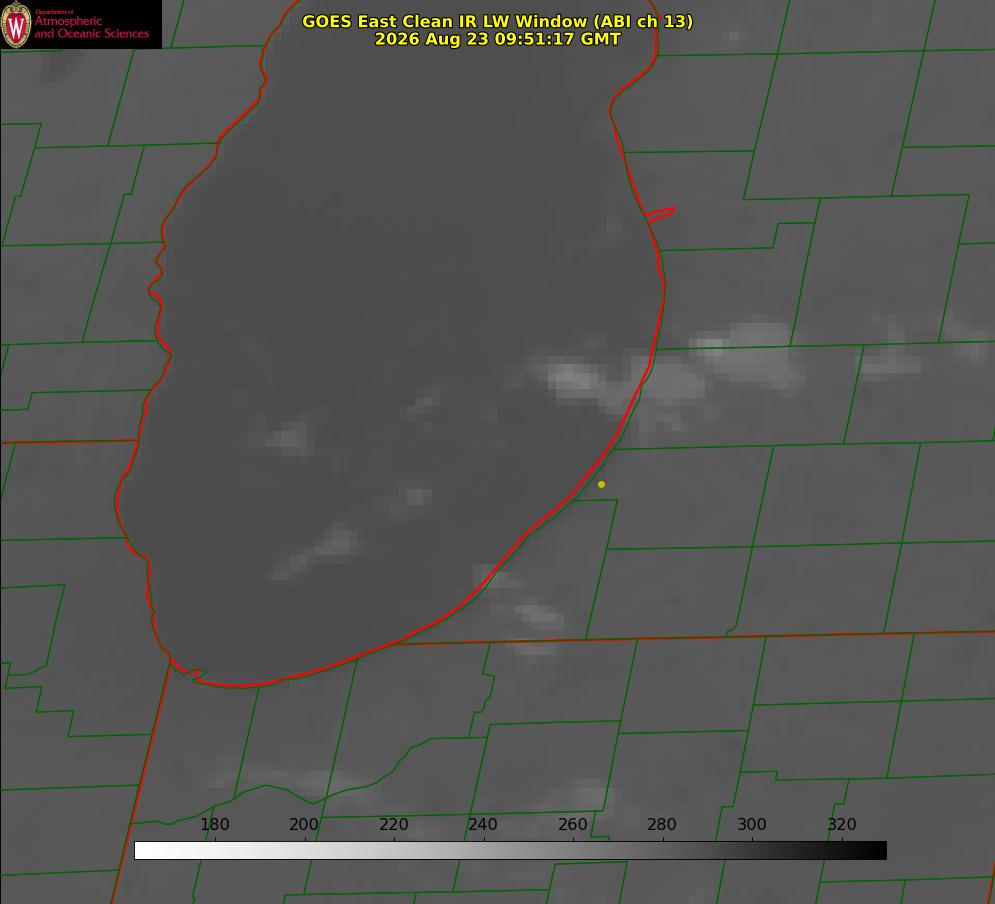Viewport: 995px width, 904px height.
Task: Select the 240 colorbar tick label
Action: 483,824
